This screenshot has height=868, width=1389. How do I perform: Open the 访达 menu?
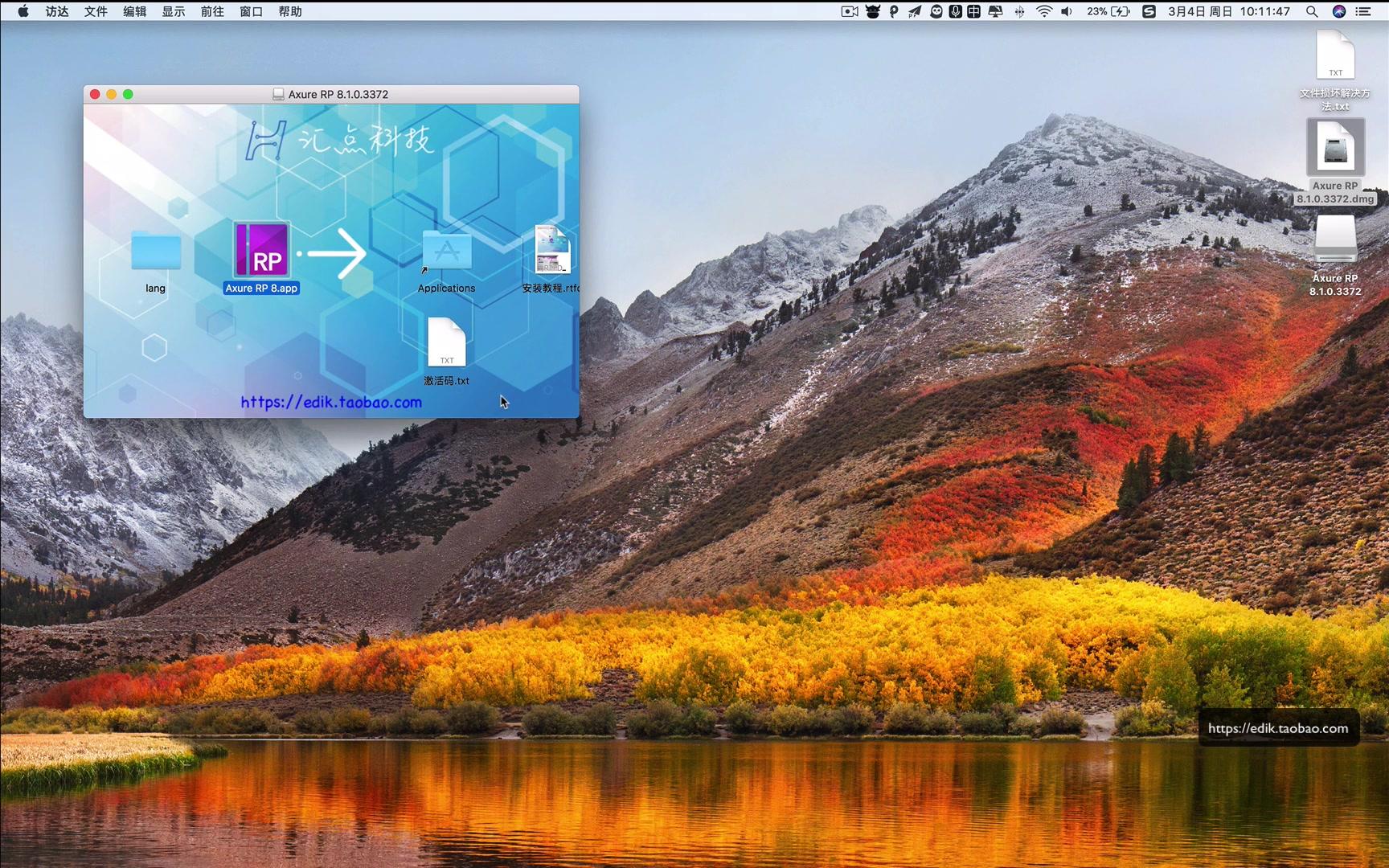coord(57,11)
